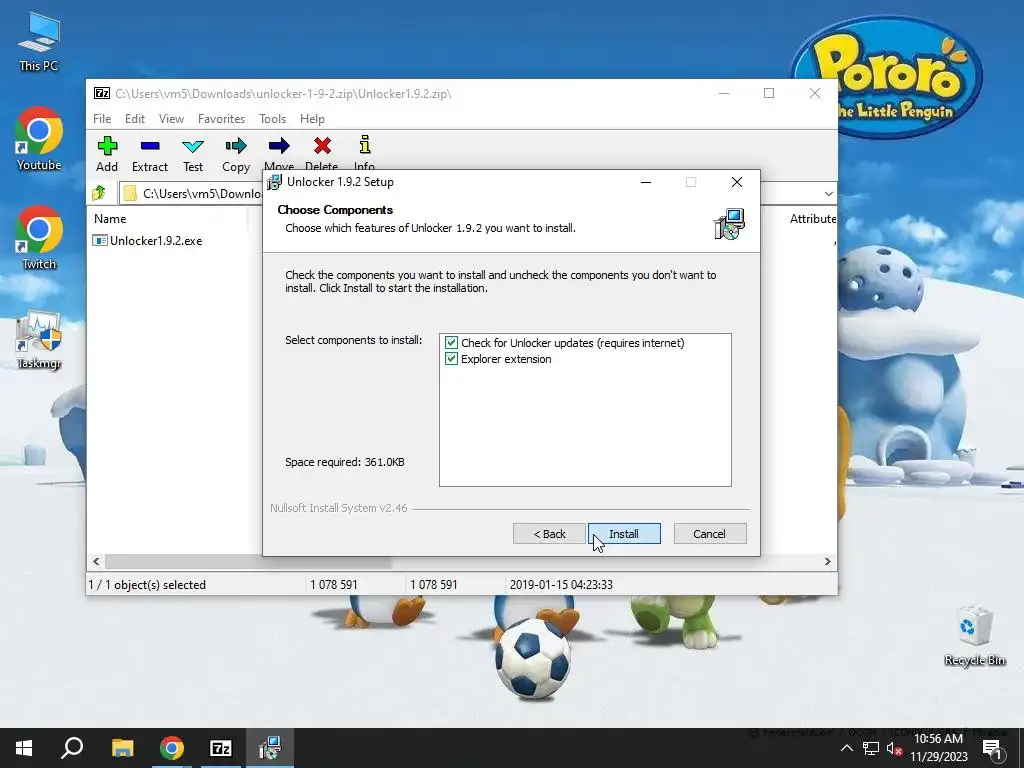
Task: Click the Test toolbar icon in 7-Zip
Action: pyautogui.click(x=193, y=154)
